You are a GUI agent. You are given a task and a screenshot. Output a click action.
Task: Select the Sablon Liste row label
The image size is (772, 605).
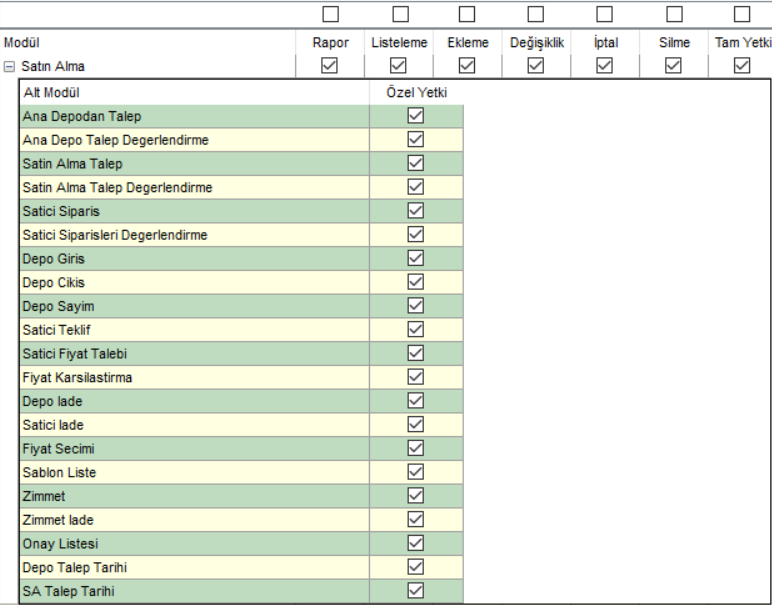pos(59,473)
